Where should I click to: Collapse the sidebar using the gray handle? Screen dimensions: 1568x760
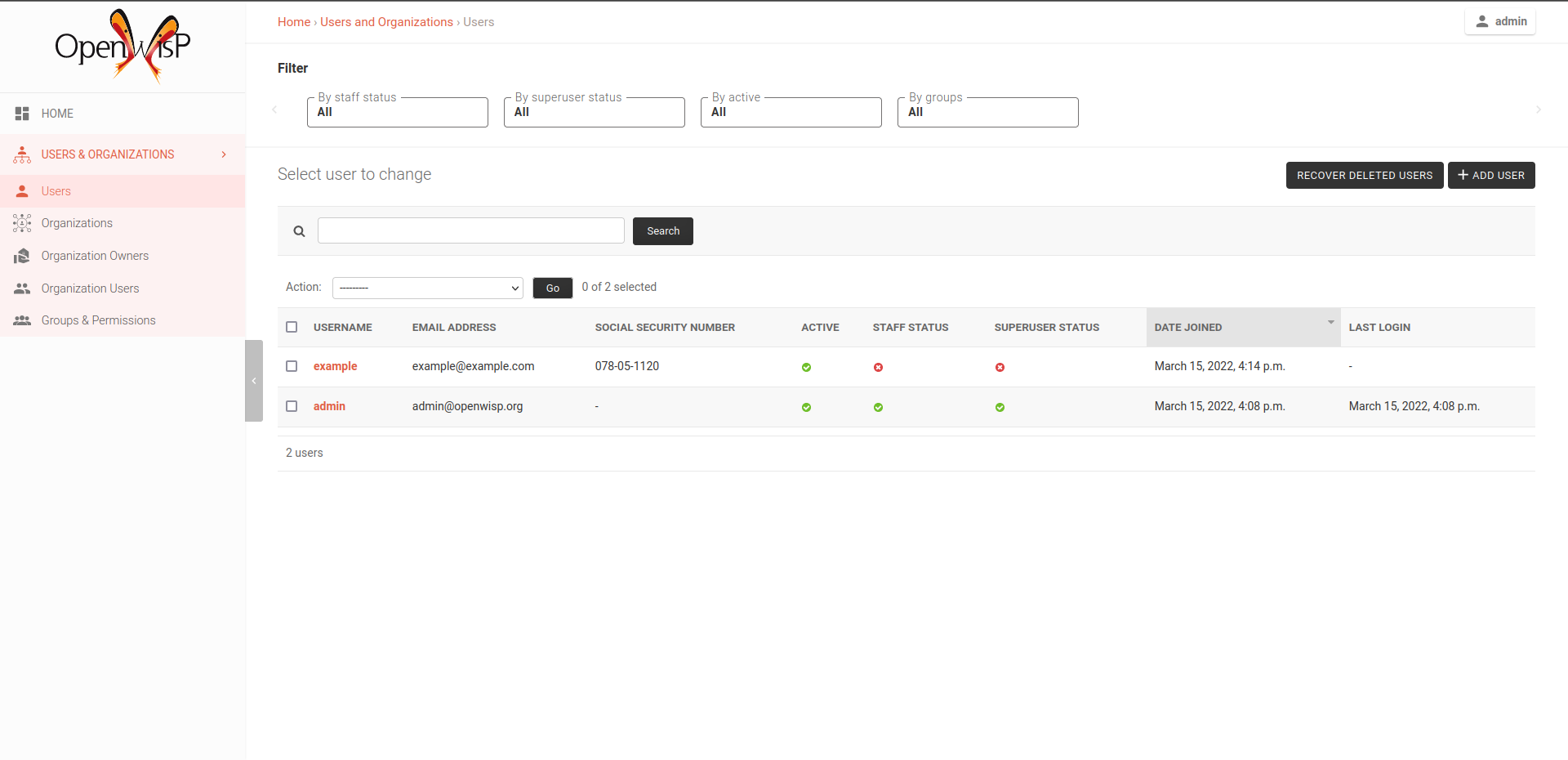(x=254, y=381)
